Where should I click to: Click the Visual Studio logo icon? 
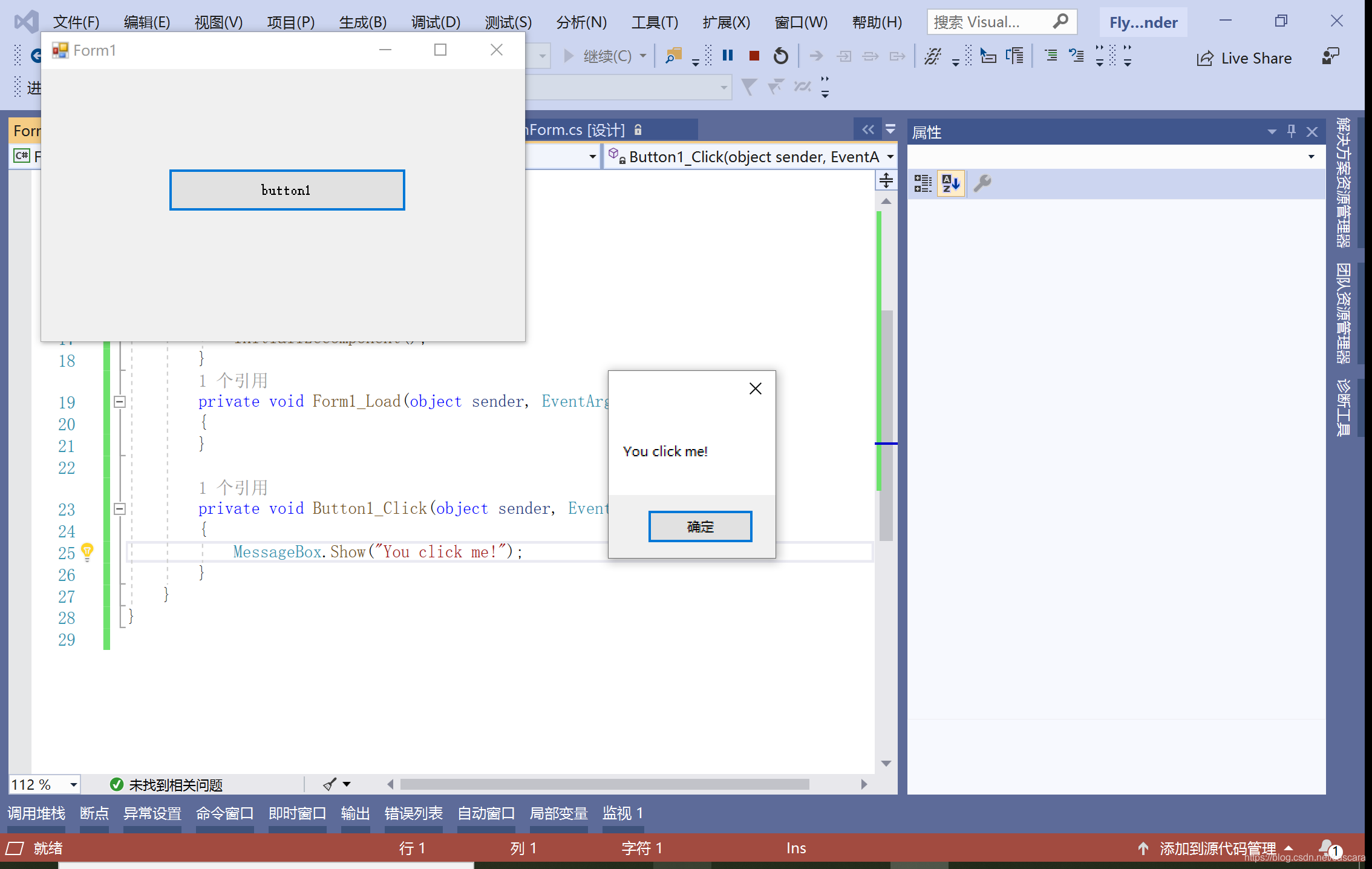(26, 22)
